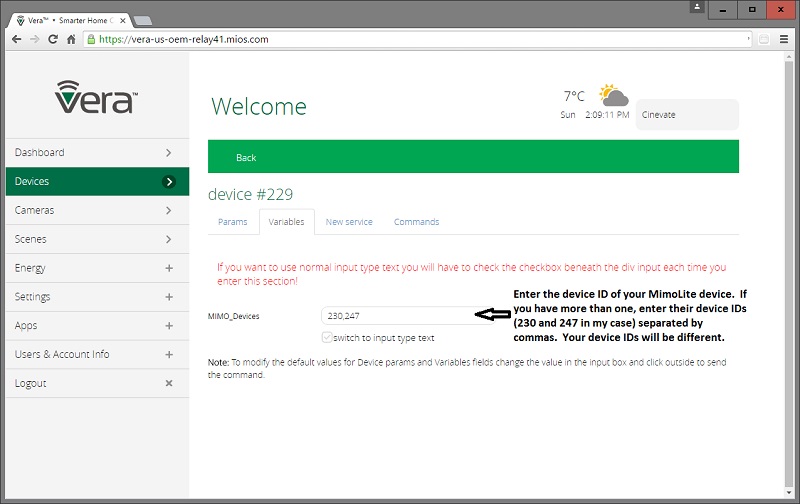
Task: Click the weather cloud icon
Action: [x=614, y=95]
